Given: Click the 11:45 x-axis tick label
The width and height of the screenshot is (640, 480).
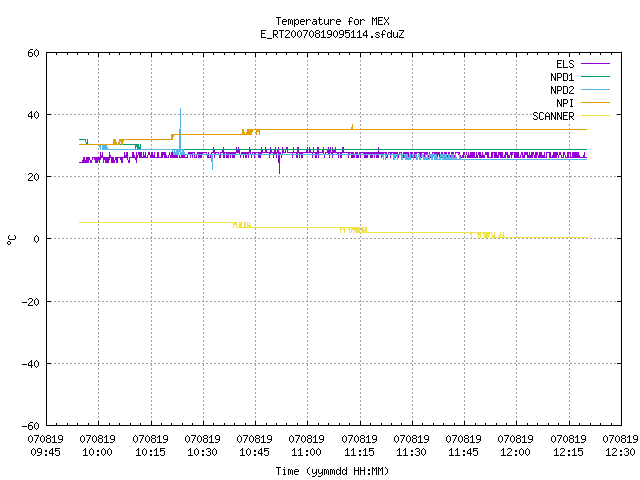Looking at the screenshot, I should tap(463, 452).
